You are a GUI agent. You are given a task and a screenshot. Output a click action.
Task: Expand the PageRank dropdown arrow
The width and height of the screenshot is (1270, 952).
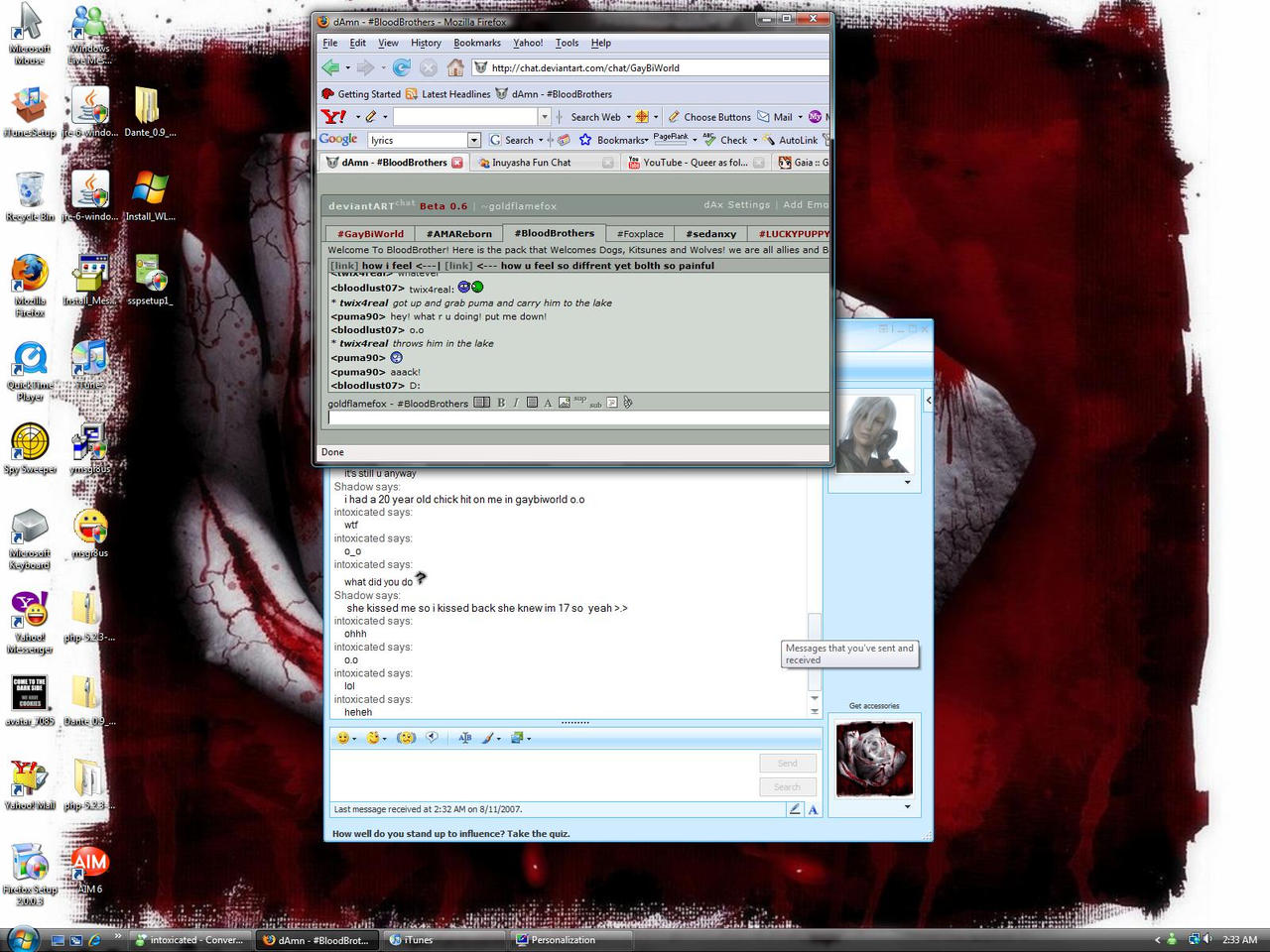pyautogui.click(x=694, y=140)
